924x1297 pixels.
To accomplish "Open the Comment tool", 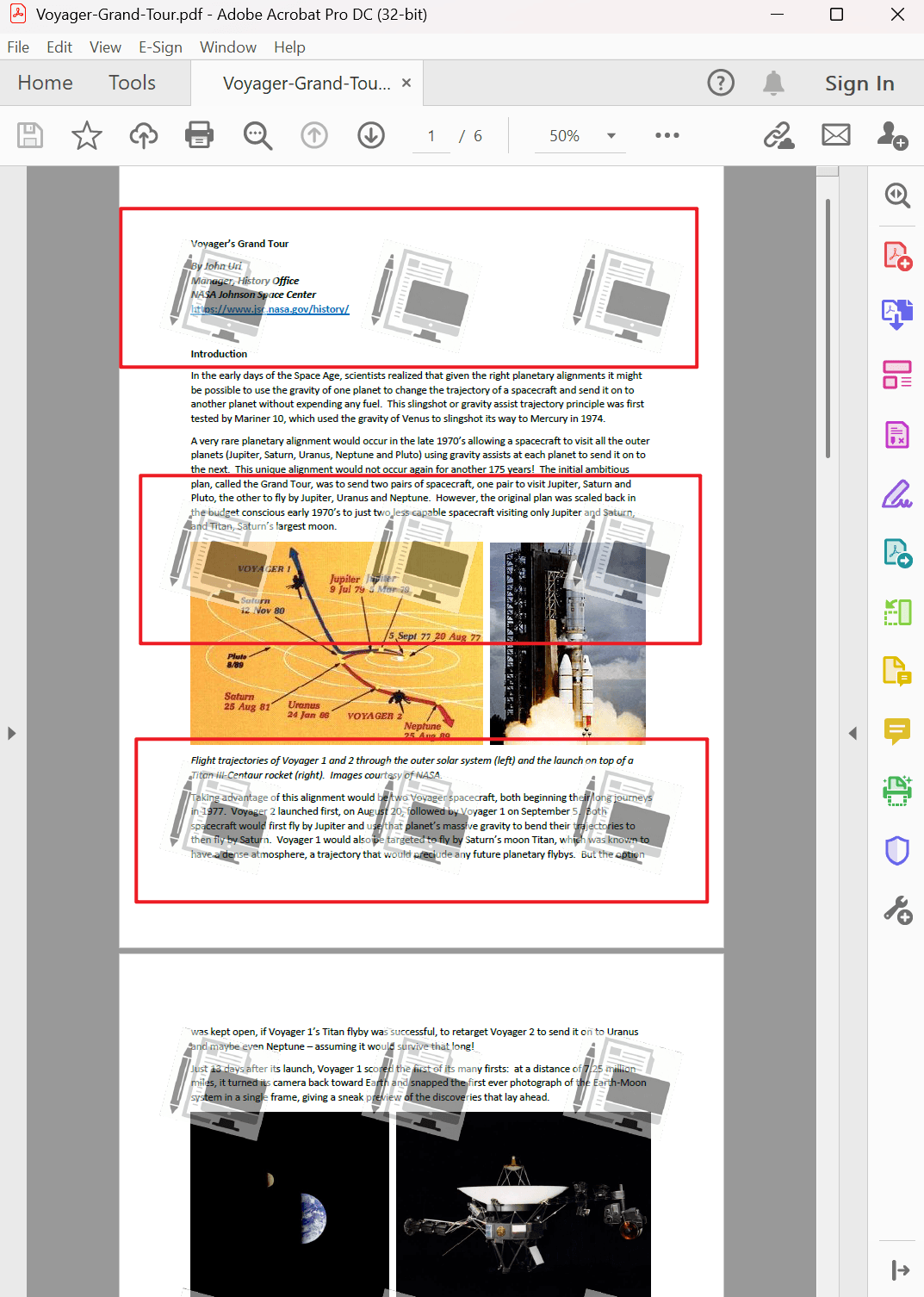I will coord(897,731).
